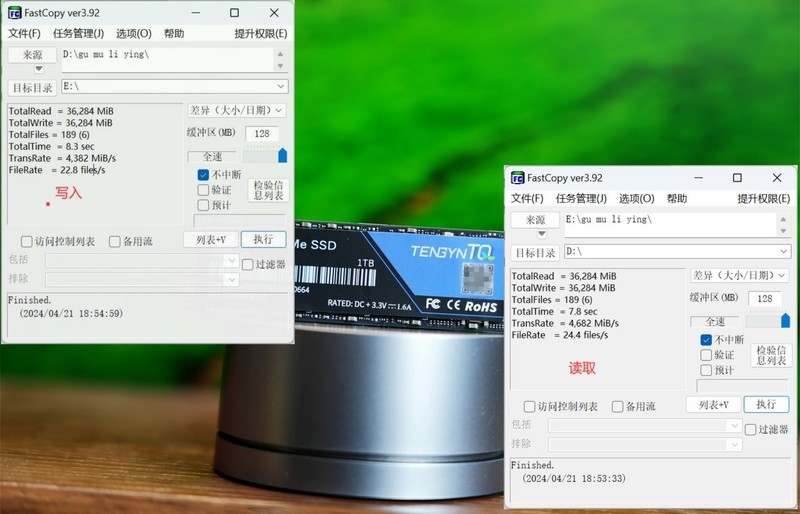
Task: Click 'Finished. (2024/04/21 18:54:59)' log text
Action: [x=65, y=307]
